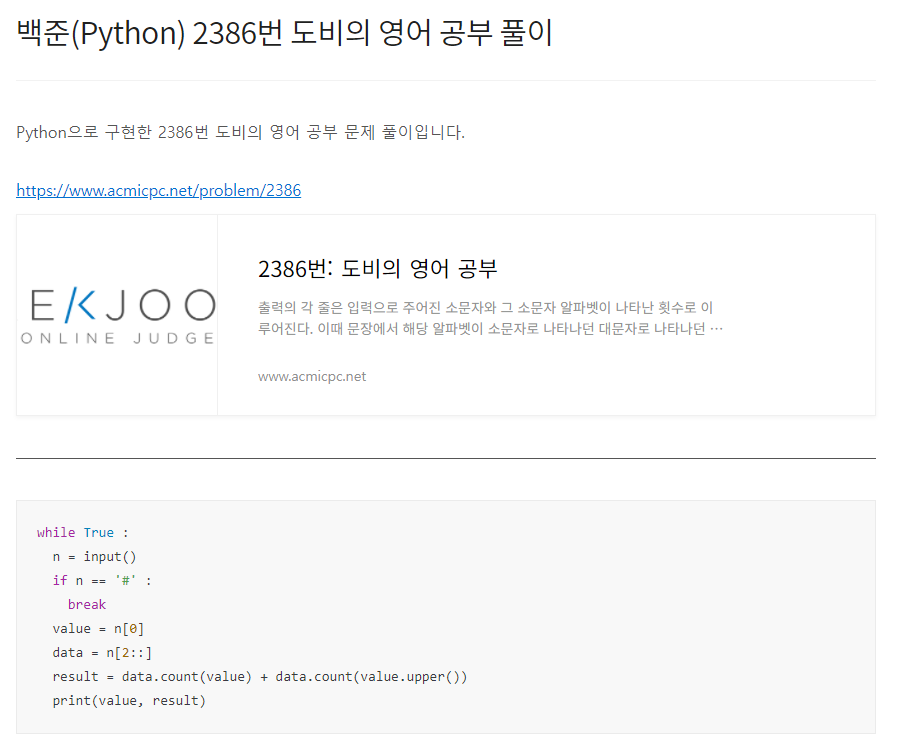Image resolution: width=899 pixels, height=753 pixels.
Task: Click the www.acmicpc.net domain text in the card
Action: [x=312, y=376]
